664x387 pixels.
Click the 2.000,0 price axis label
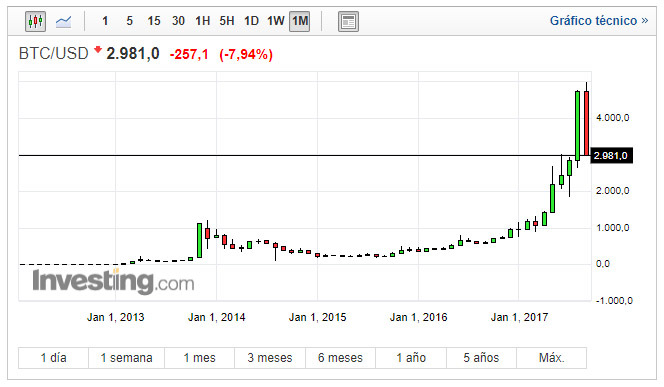click(x=612, y=191)
